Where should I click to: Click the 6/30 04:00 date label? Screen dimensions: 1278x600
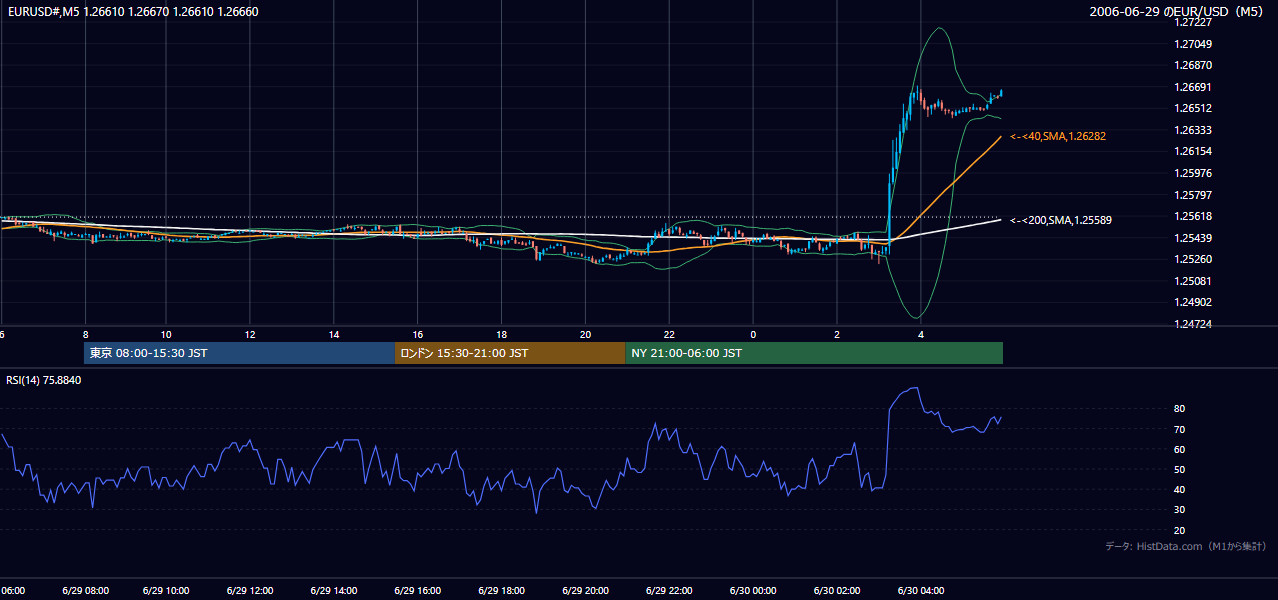point(921,590)
